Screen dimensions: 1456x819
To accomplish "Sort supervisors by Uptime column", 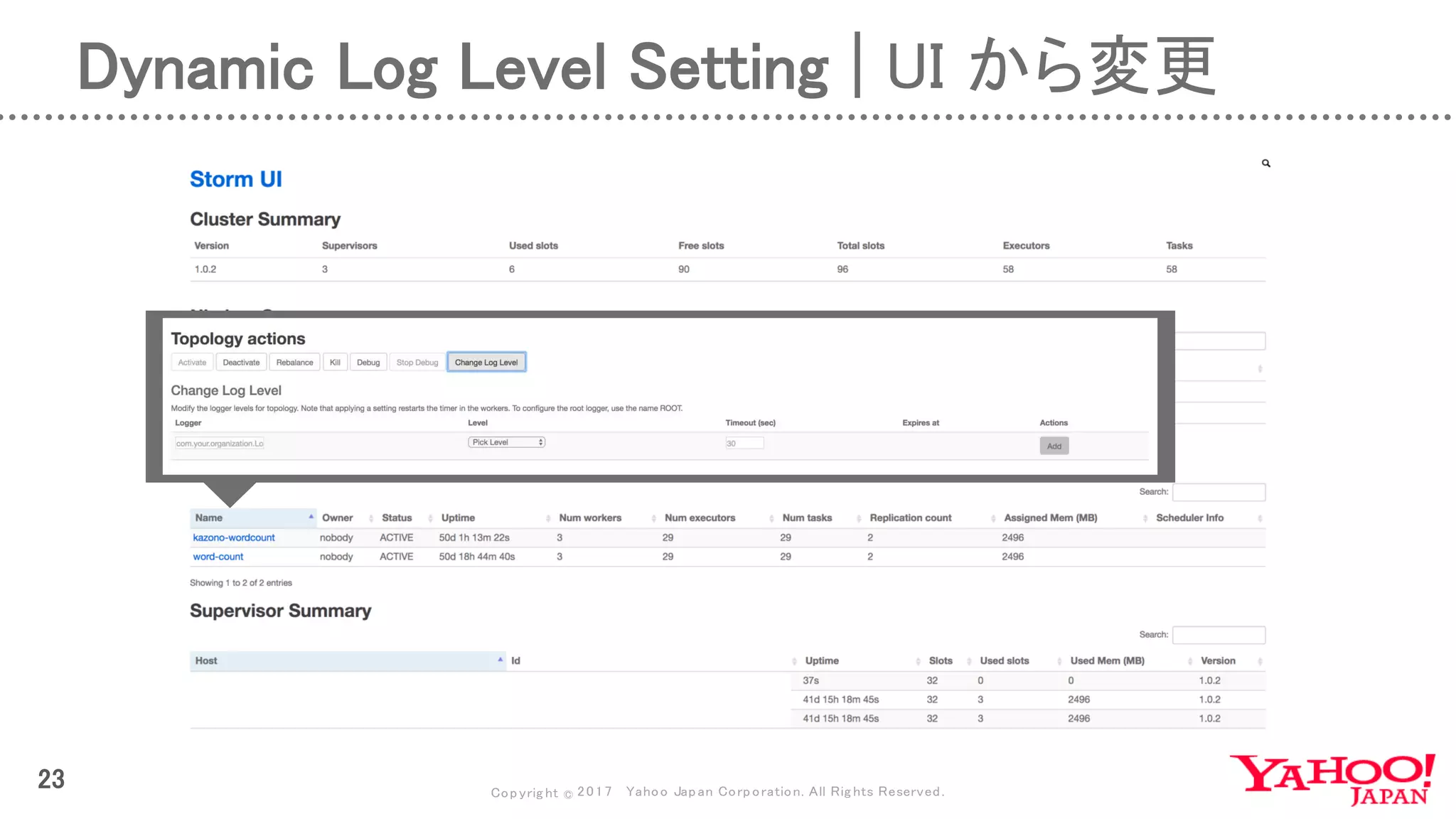I will 862,660.
